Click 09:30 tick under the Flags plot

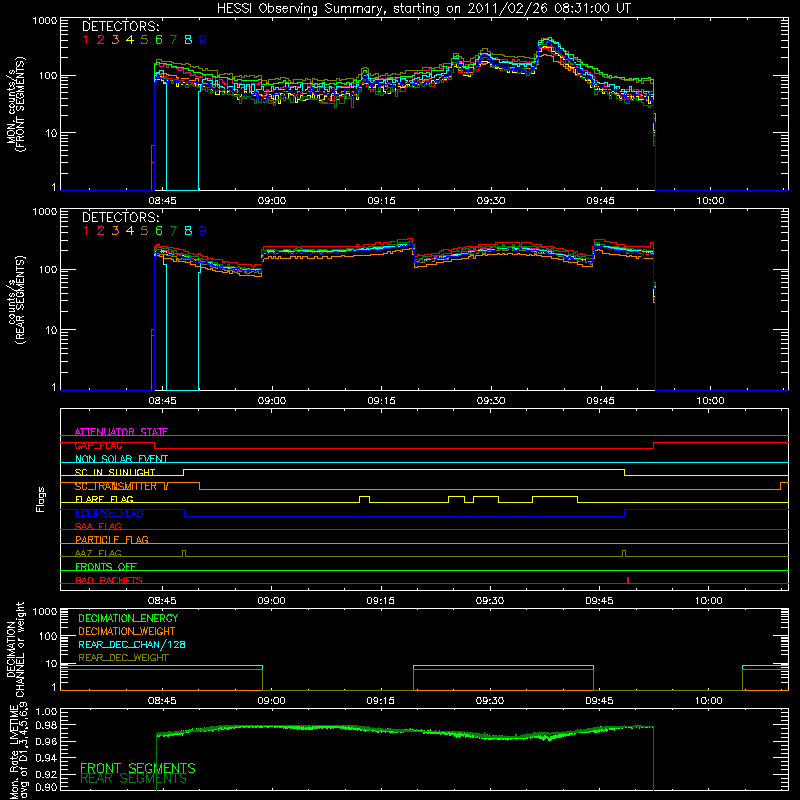coord(490,601)
